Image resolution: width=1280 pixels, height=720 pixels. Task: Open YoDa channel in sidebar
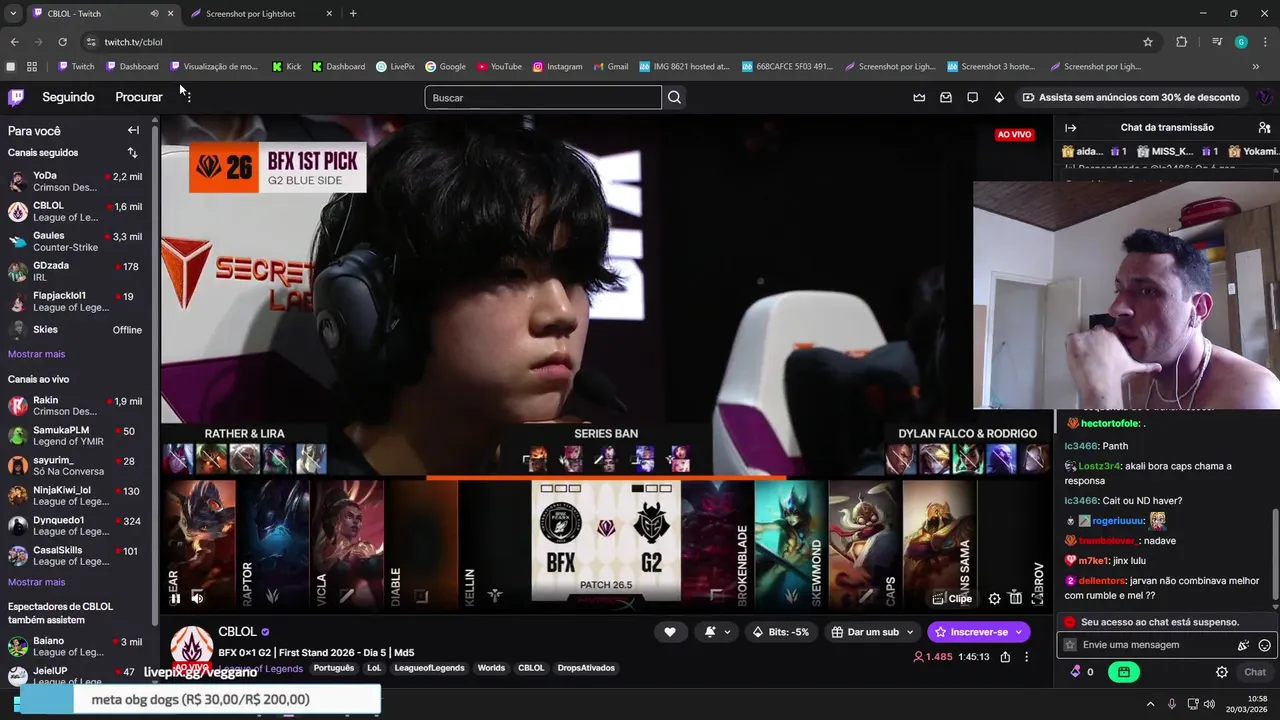tap(76, 181)
